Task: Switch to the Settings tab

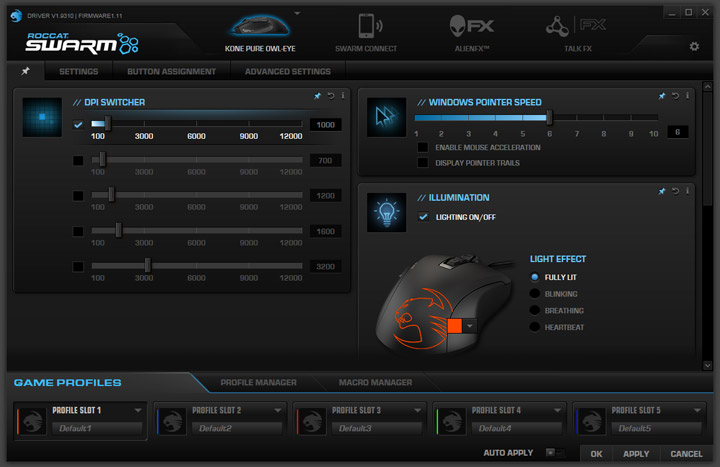Action: pyautogui.click(x=79, y=72)
